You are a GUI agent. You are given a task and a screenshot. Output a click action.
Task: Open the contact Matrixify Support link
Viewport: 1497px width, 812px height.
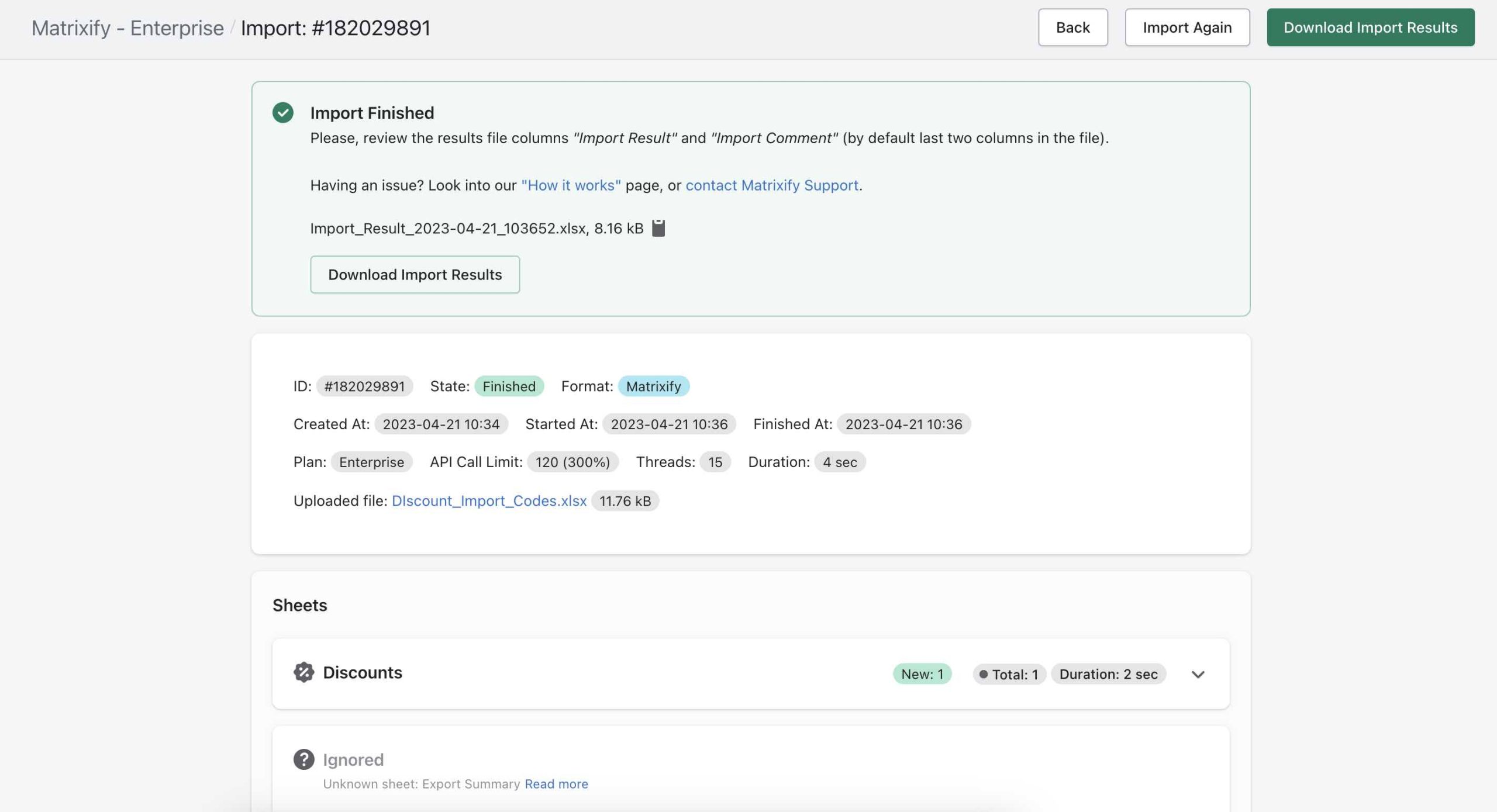click(772, 185)
